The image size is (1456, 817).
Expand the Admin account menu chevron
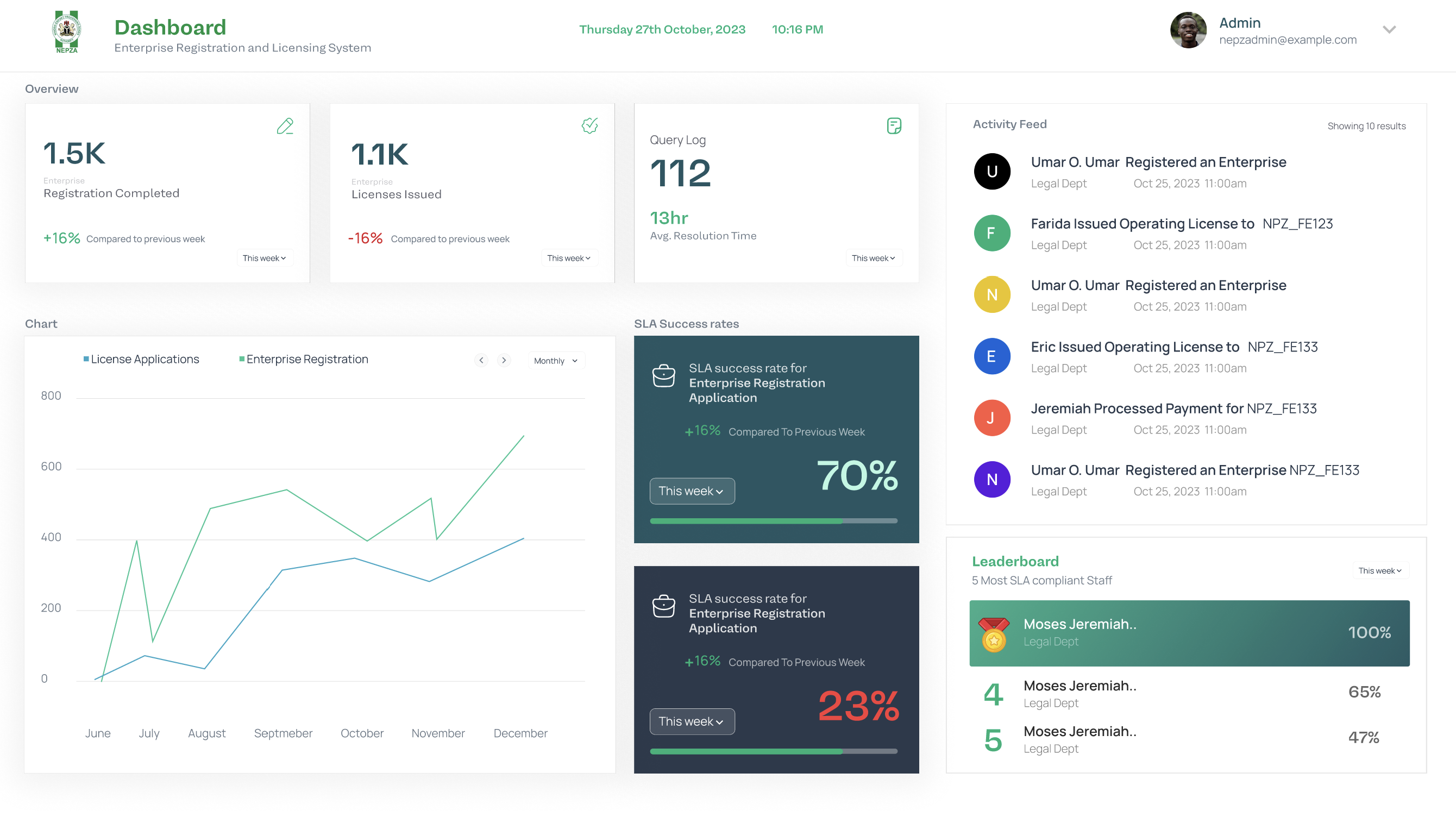point(1389,29)
